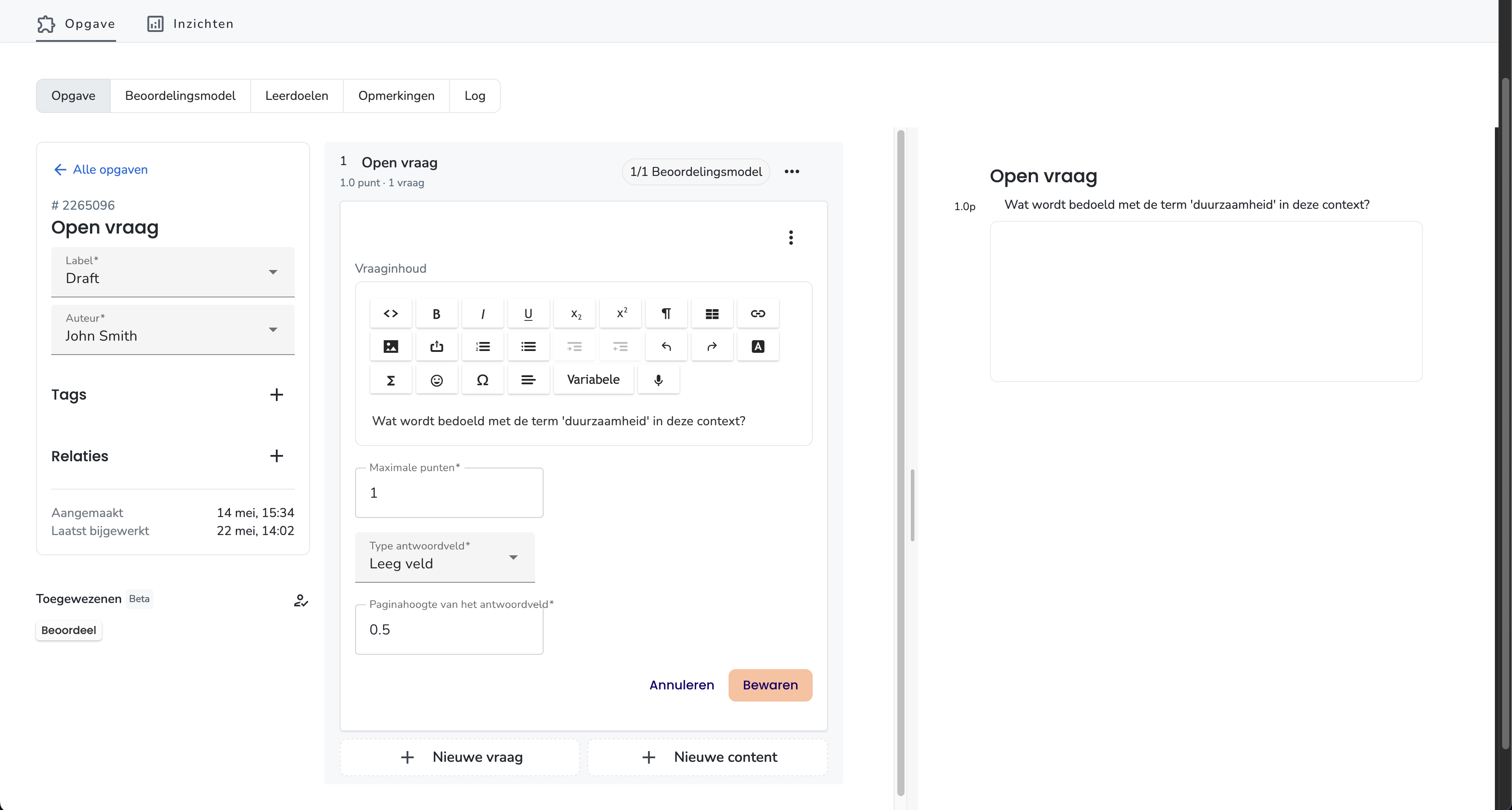Screen dimensions: 1512x810
Task: Select the Opmerkingen tab
Action: (396, 96)
